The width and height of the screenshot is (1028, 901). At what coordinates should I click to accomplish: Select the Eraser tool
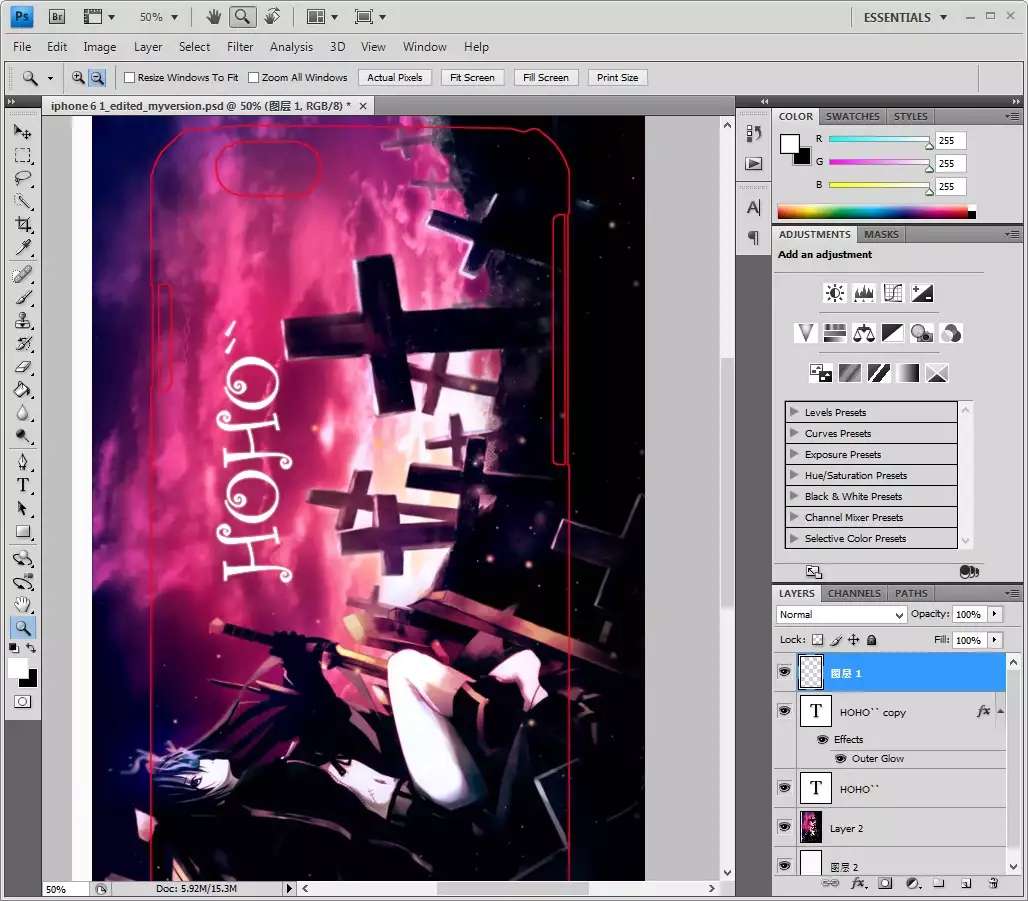pos(23,367)
